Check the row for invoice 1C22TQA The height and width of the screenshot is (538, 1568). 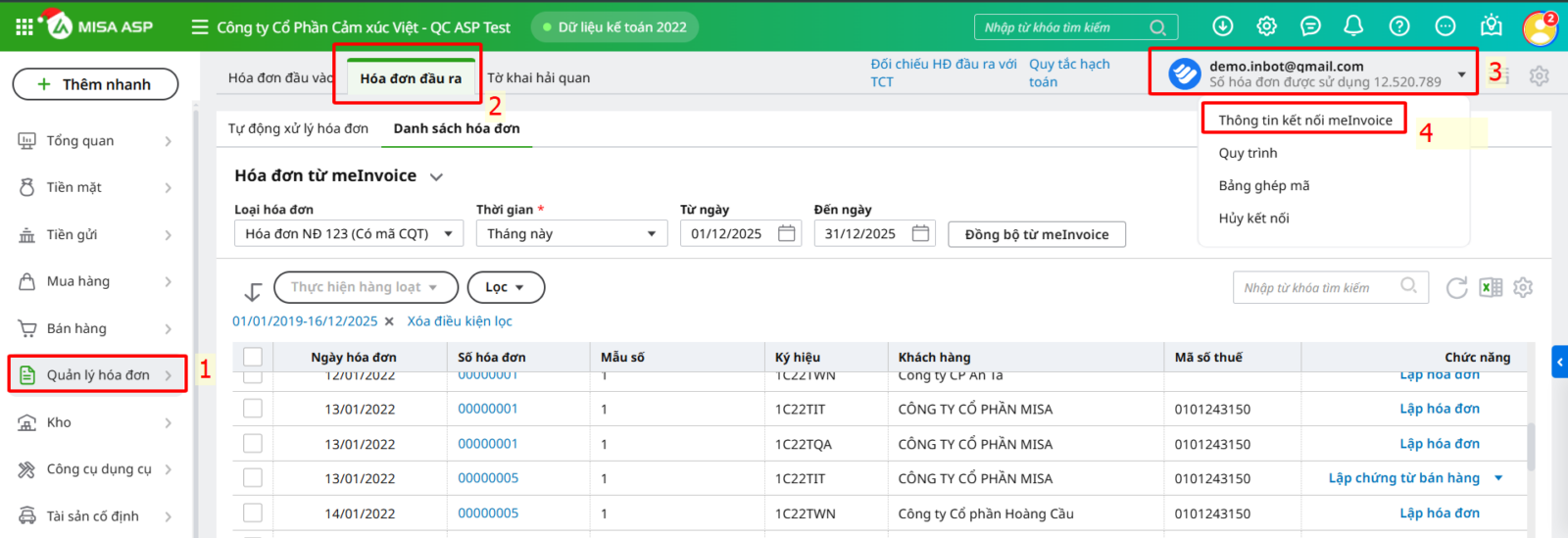253,444
